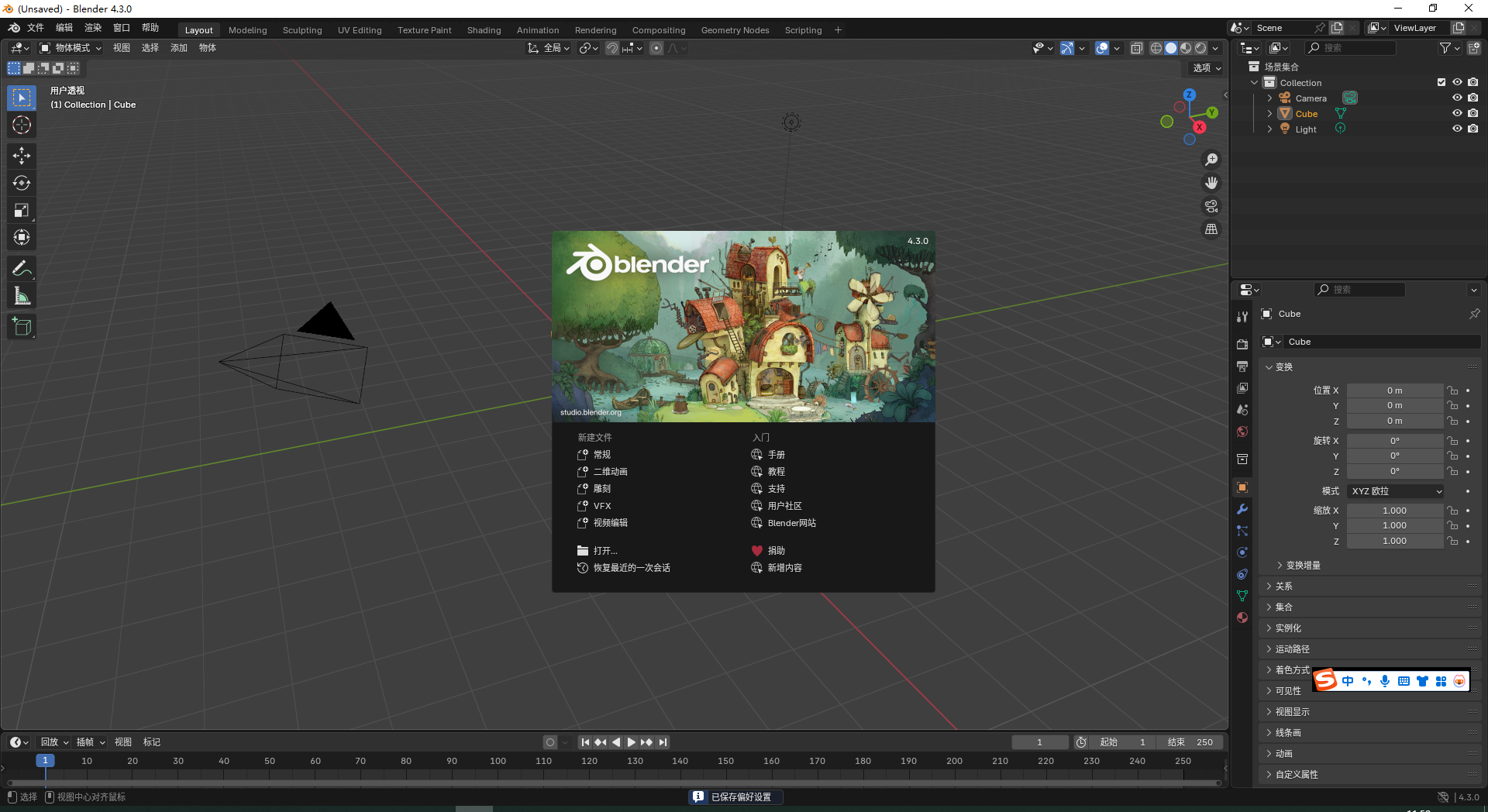Open the Render Properties camera icon

pos(1242,343)
